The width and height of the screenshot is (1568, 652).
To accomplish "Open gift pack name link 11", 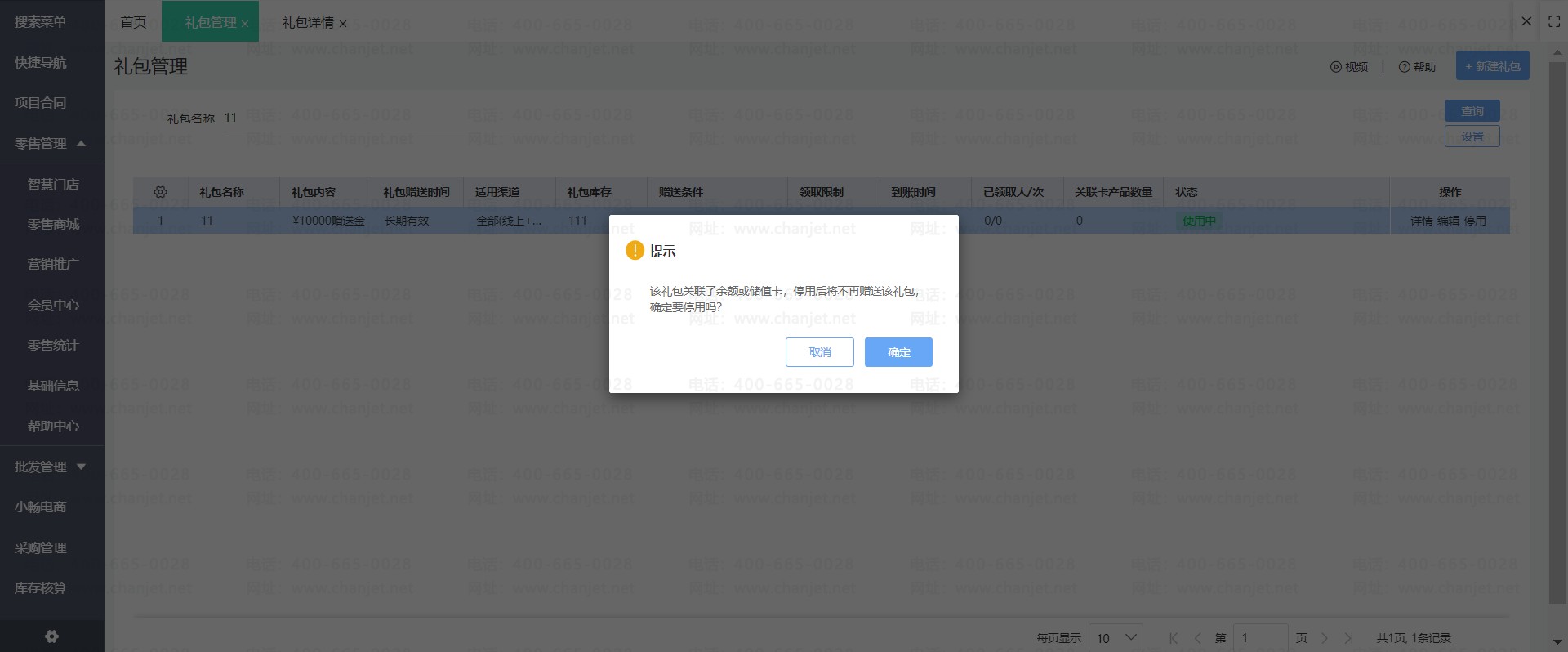I will click(207, 221).
